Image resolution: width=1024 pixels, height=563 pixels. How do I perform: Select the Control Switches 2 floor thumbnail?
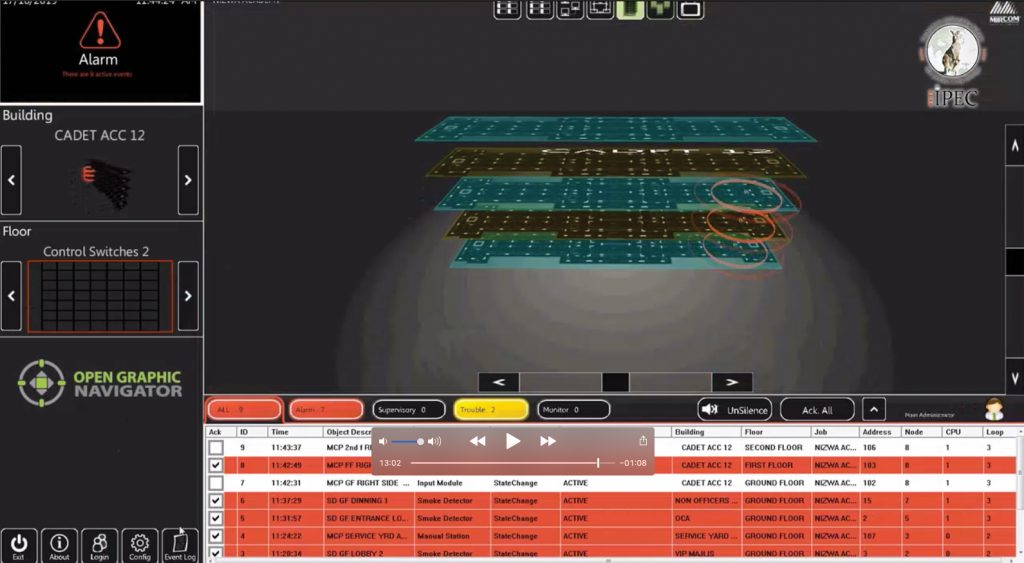[100, 297]
